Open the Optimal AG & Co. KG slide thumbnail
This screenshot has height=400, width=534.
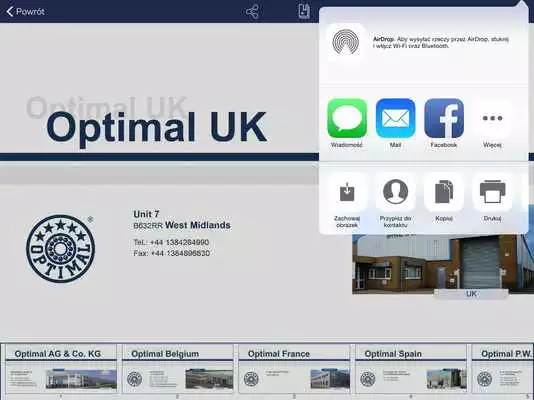pyautogui.click(x=61, y=369)
